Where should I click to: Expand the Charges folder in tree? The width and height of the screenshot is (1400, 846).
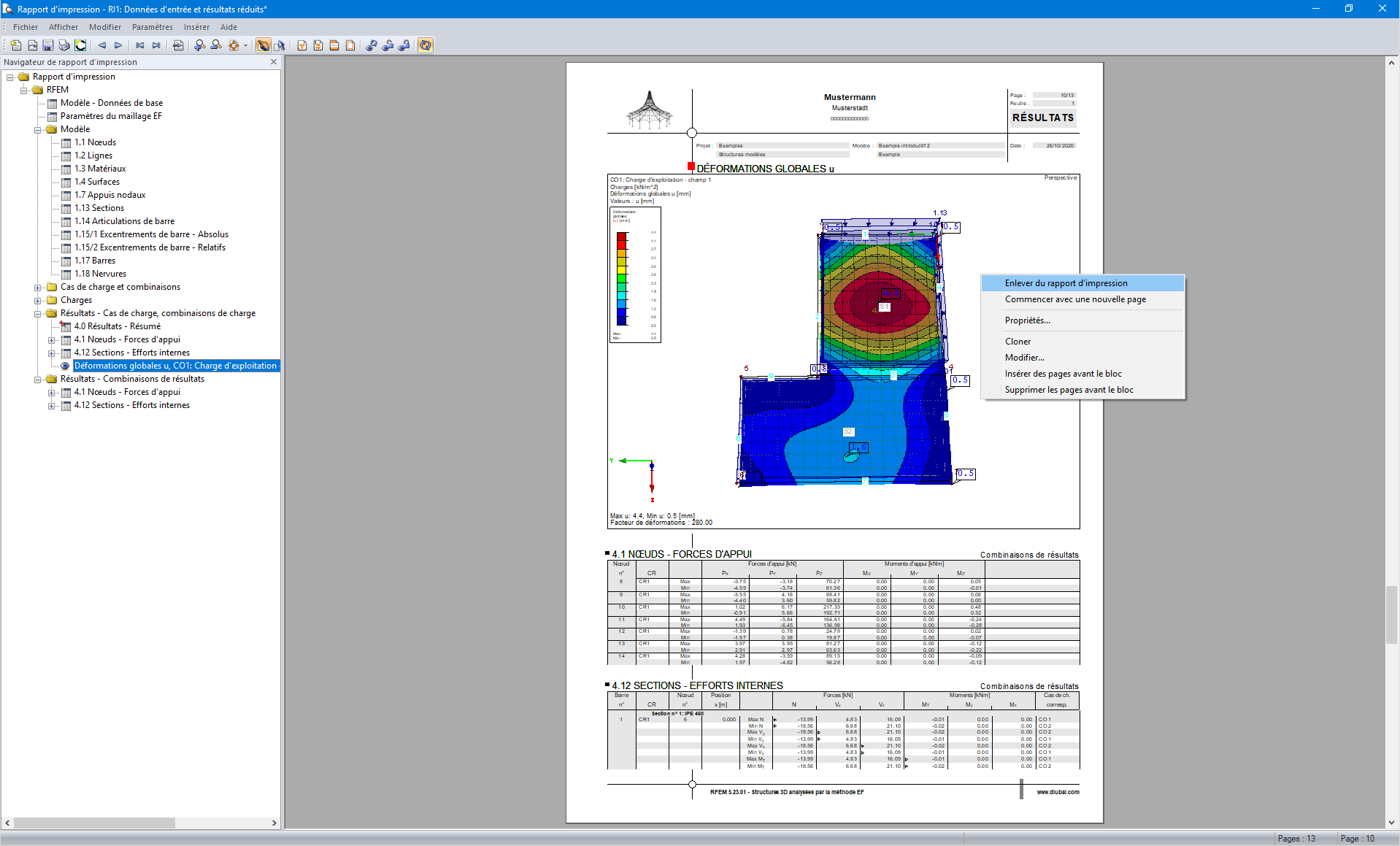pos(38,301)
